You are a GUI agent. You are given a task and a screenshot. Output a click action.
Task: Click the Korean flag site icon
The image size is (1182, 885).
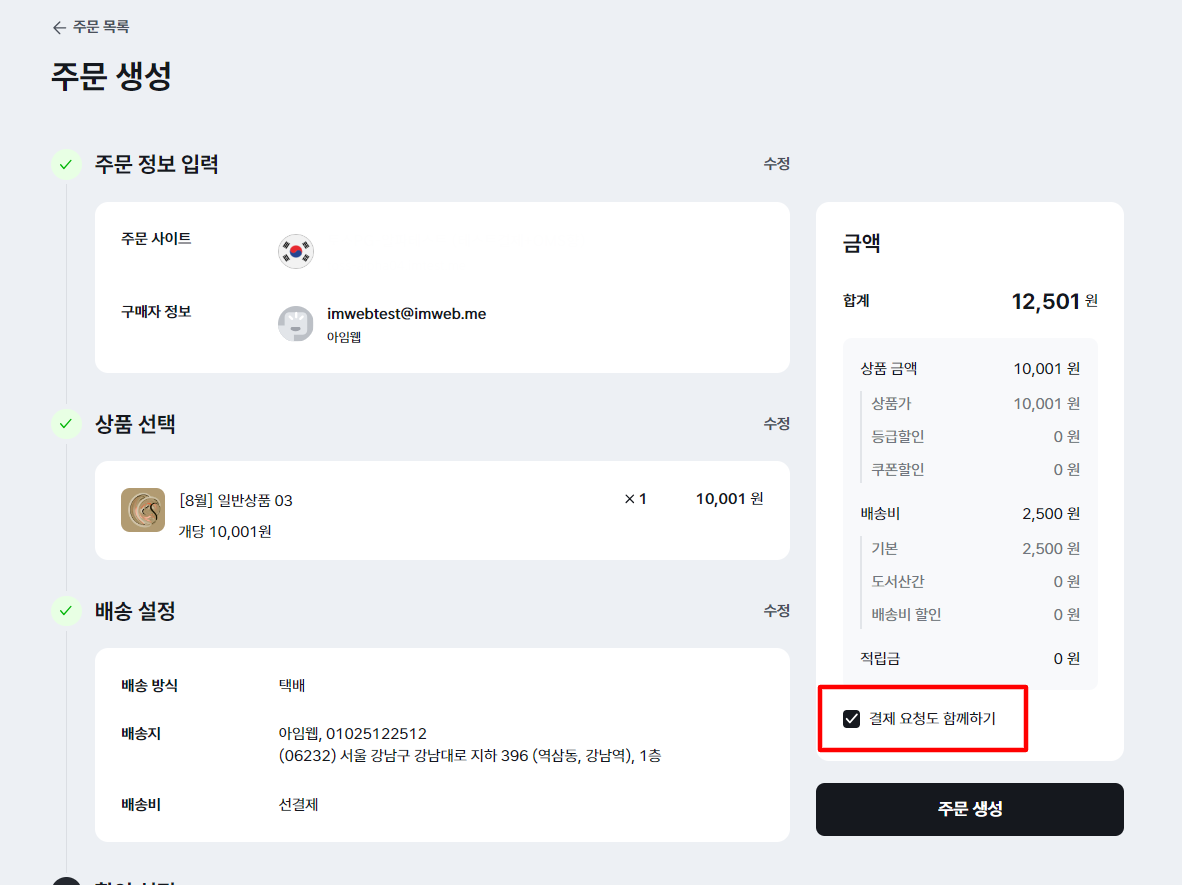(x=295, y=251)
